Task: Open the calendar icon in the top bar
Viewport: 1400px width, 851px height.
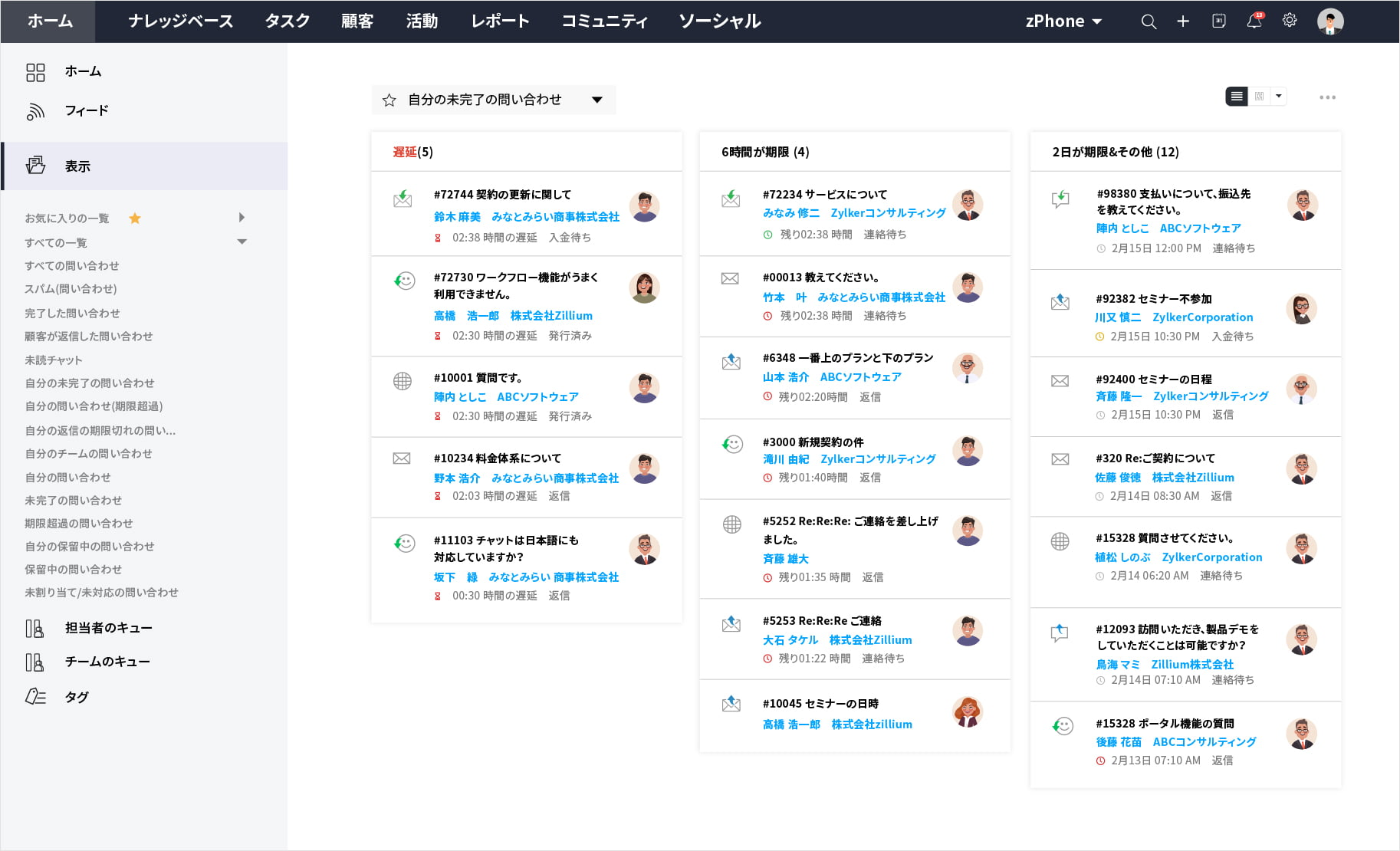Action: (x=1218, y=21)
